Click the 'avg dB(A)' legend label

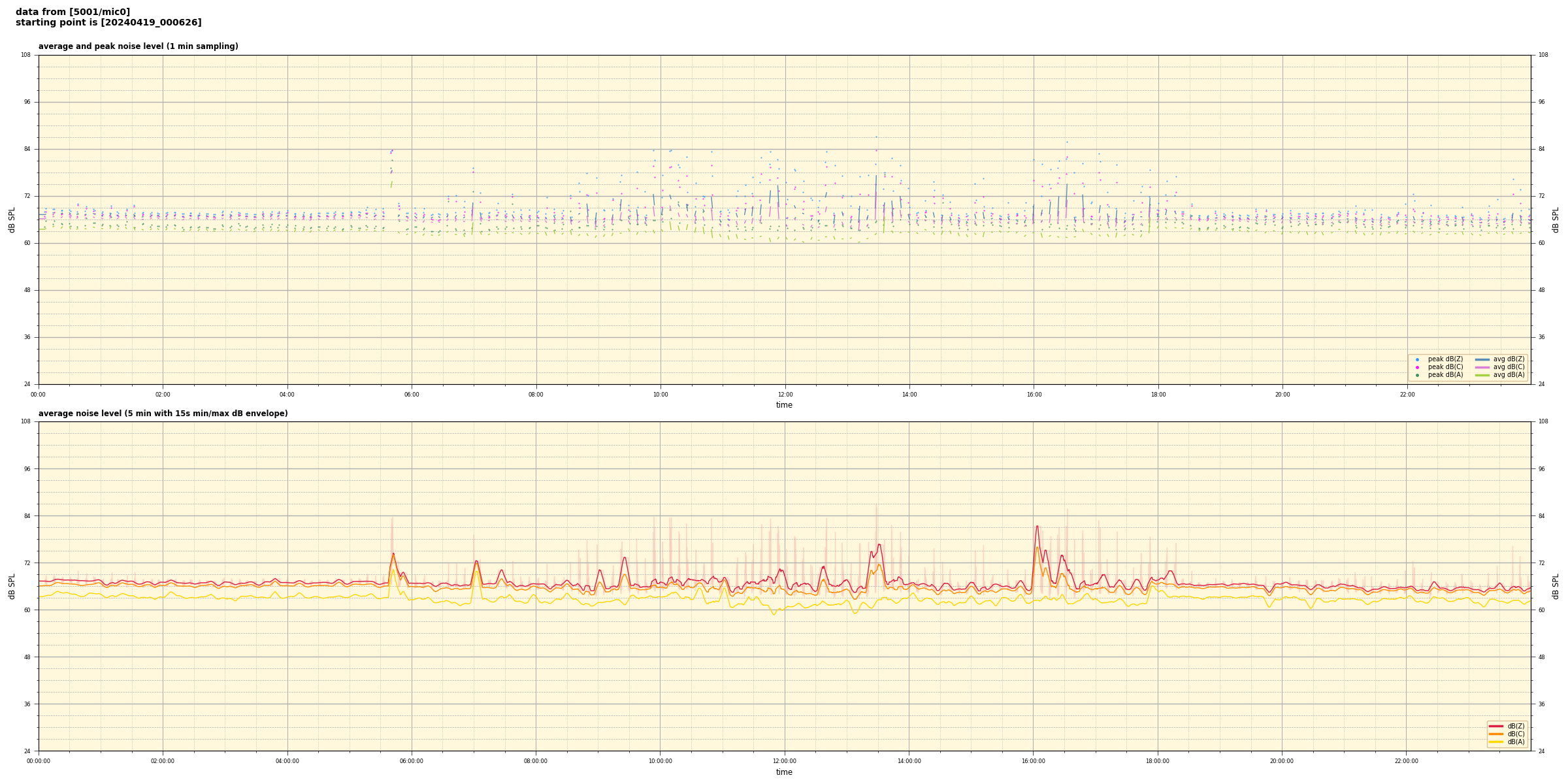pyautogui.click(x=1509, y=375)
